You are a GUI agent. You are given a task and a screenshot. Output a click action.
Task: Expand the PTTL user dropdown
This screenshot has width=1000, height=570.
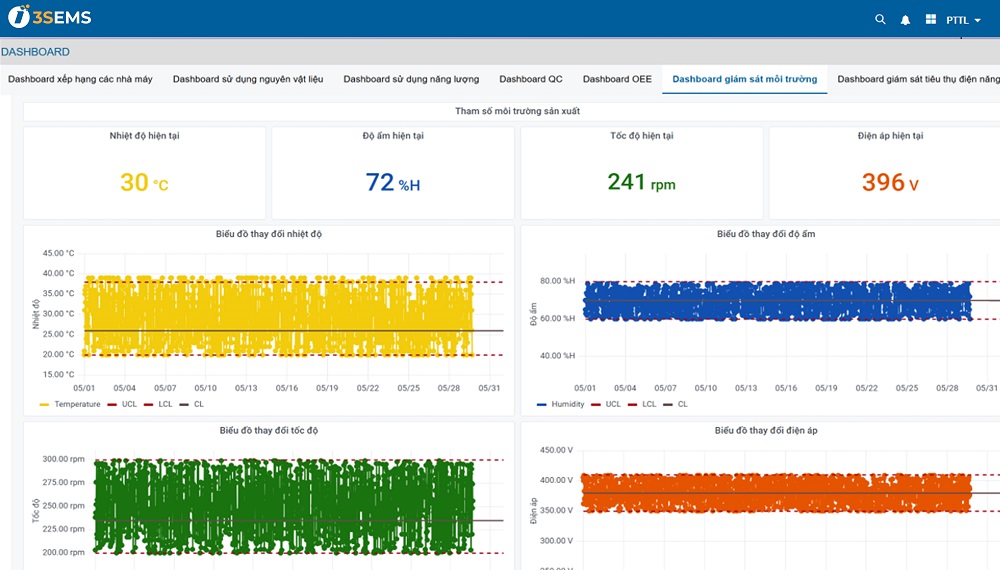coord(963,20)
